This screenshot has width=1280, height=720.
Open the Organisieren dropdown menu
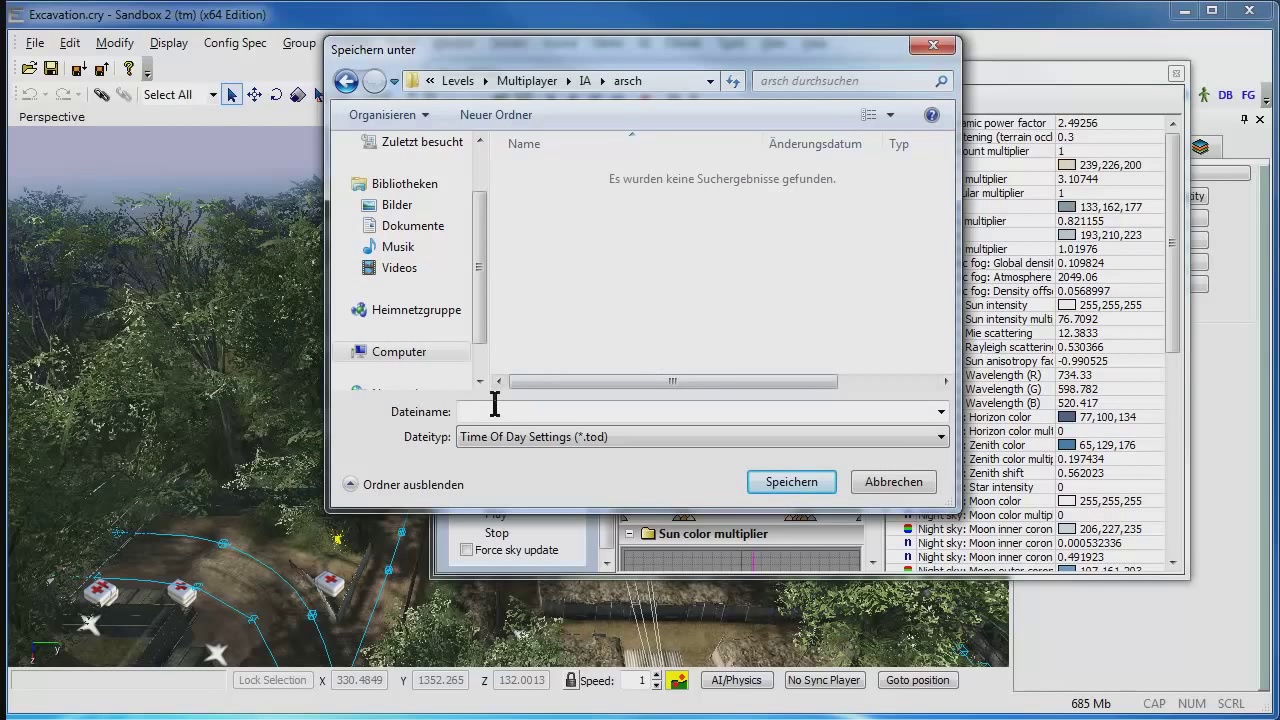pyautogui.click(x=389, y=115)
